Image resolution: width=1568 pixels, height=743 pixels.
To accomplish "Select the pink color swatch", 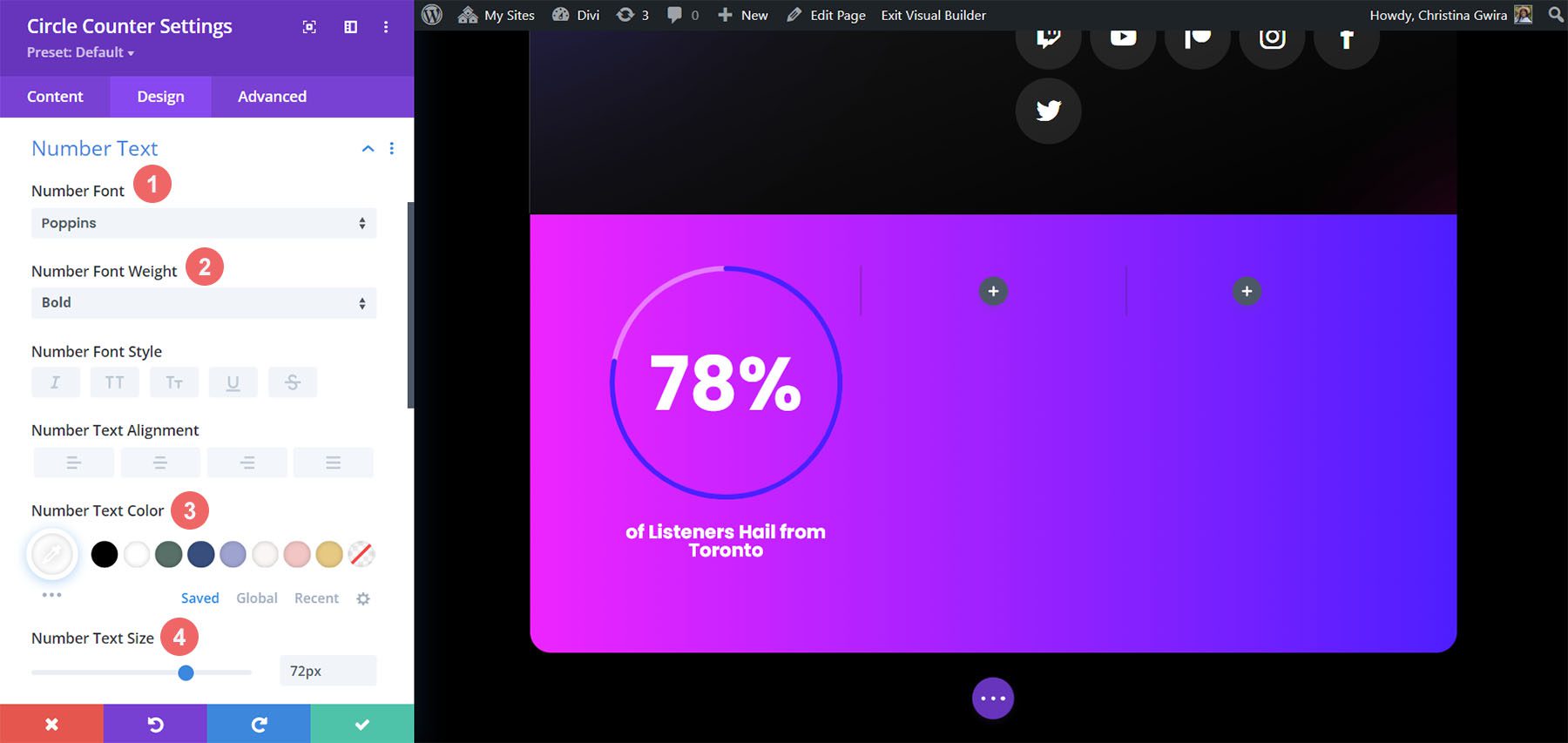I will (x=297, y=554).
